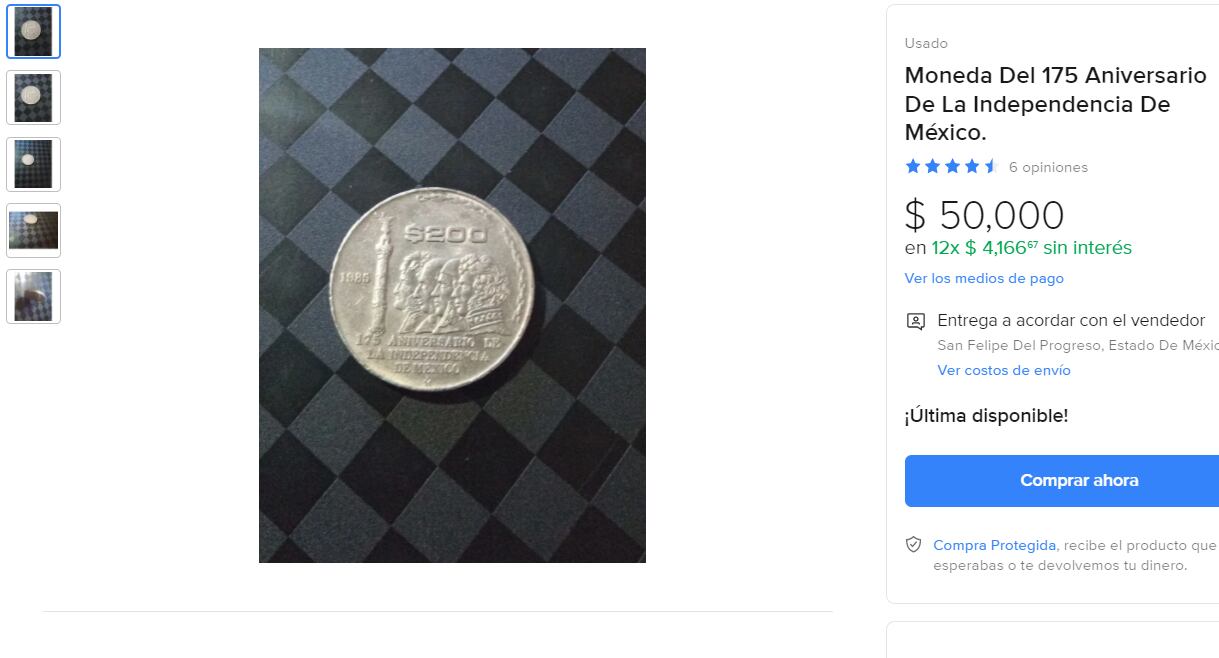The width and height of the screenshot is (1219, 658).
Task: Show the second coin thumbnail image
Action: tap(33, 97)
